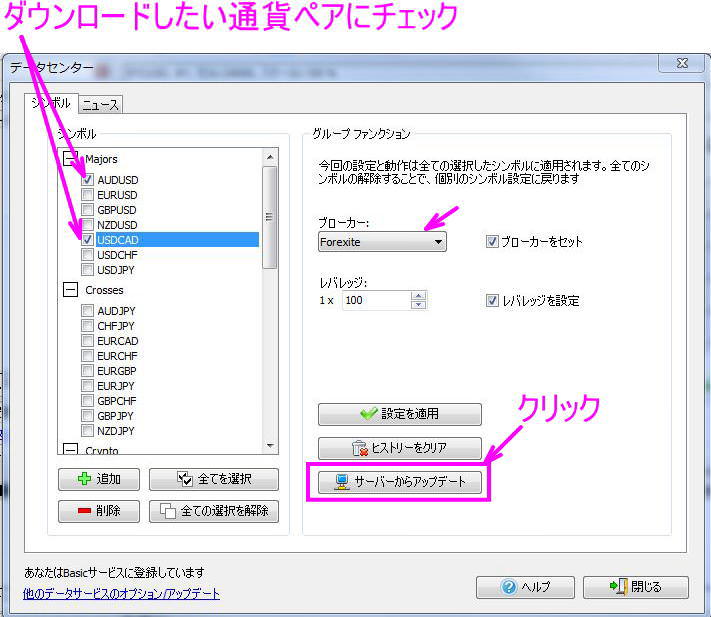Click the 追加 button
The height and width of the screenshot is (617, 711).
(x=99, y=479)
